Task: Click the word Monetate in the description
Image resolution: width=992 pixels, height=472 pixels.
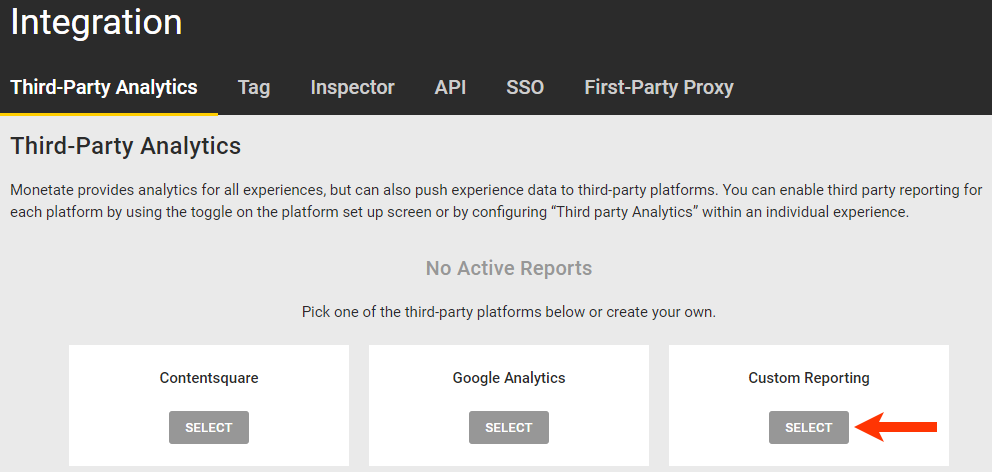Action: pyautogui.click(x=41, y=189)
